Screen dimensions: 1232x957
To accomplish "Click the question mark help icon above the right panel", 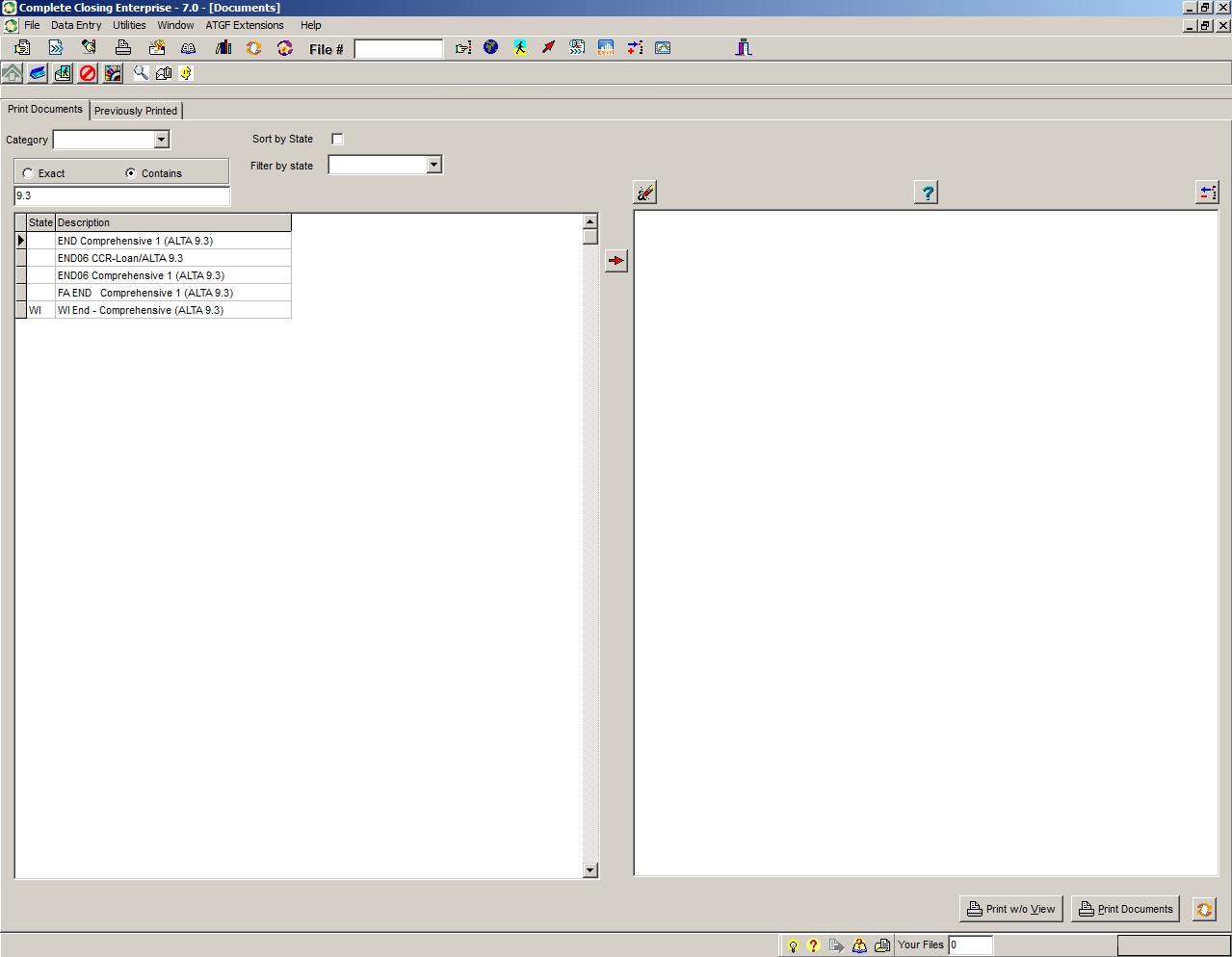I will point(927,193).
